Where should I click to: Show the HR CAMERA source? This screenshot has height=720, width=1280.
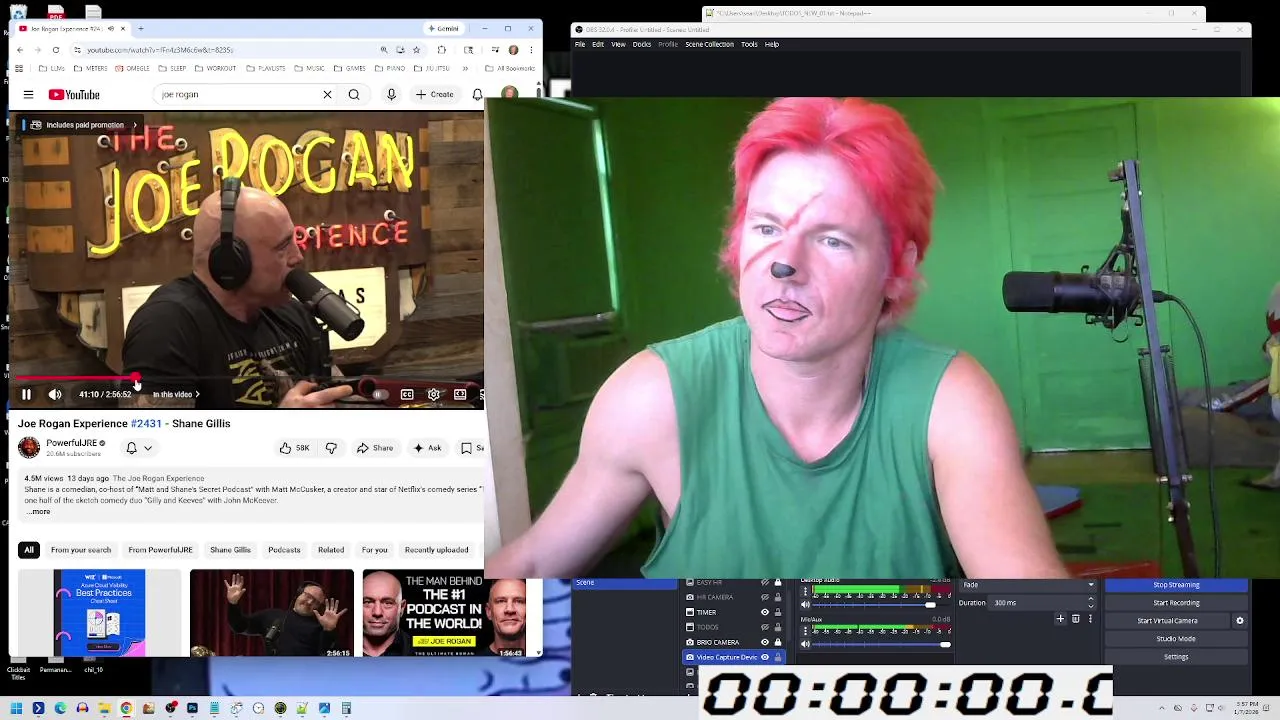coord(765,597)
